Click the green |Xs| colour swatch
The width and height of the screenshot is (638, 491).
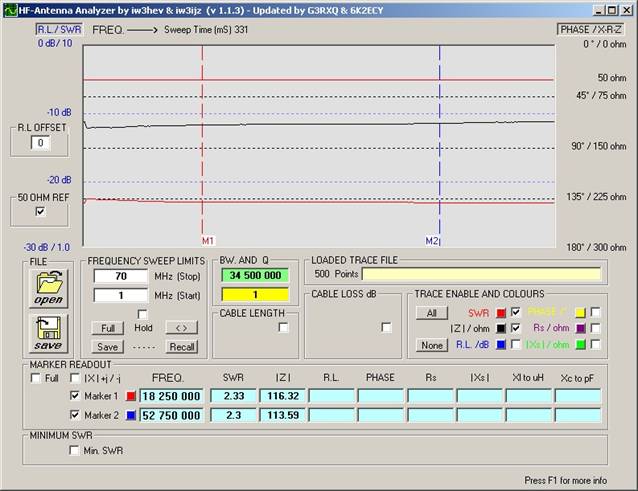tap(579, 345)
